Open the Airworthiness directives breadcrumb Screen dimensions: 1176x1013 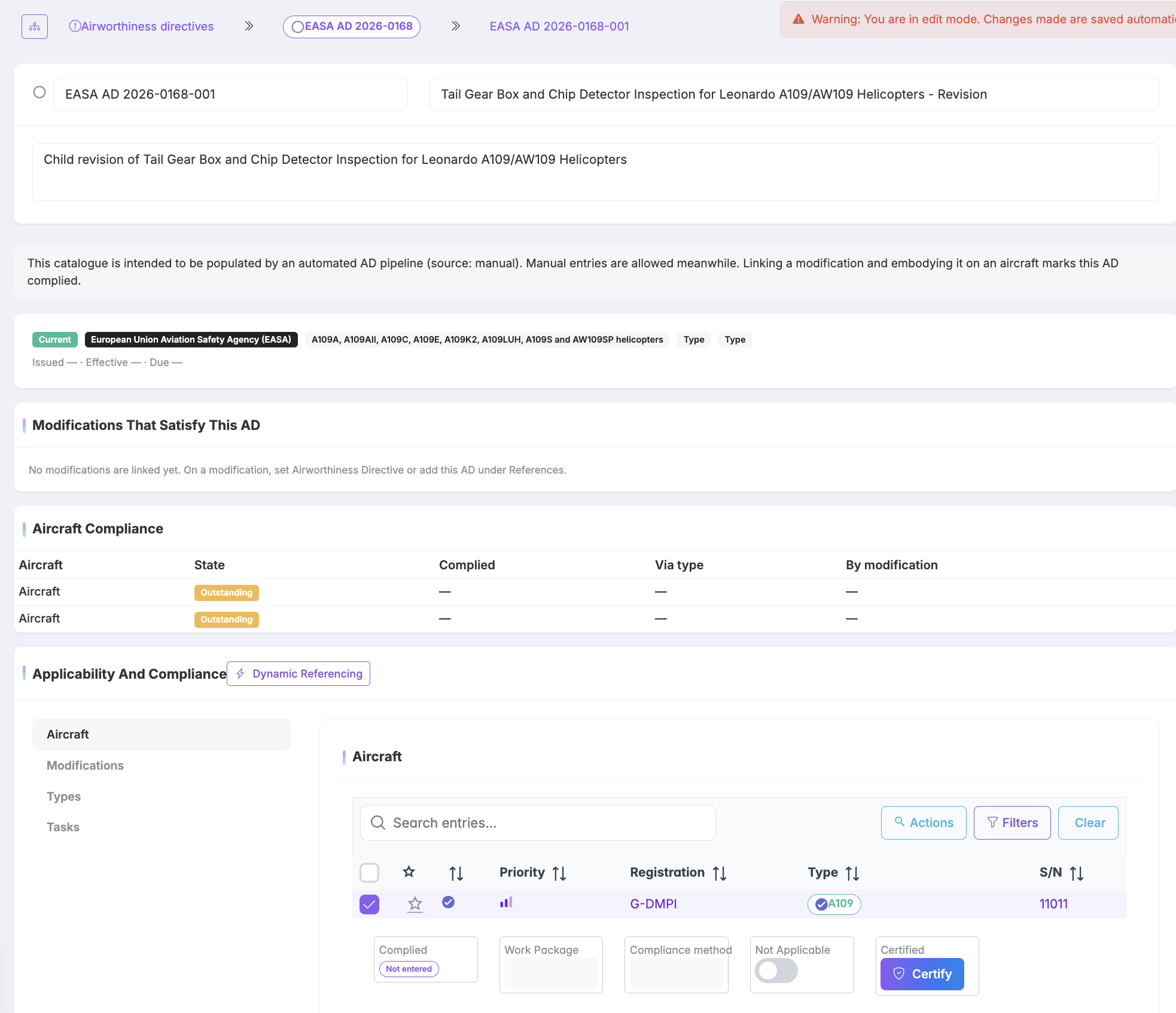pyautogui.click(x=141, y=26)
